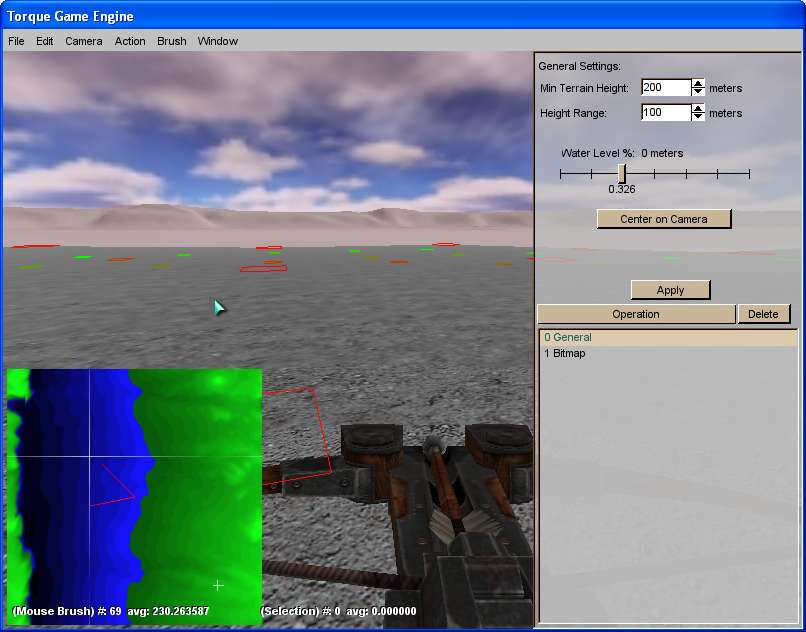Open the Edit menu
This screenshot has width=806, height=632.
[x=45, y=41]
